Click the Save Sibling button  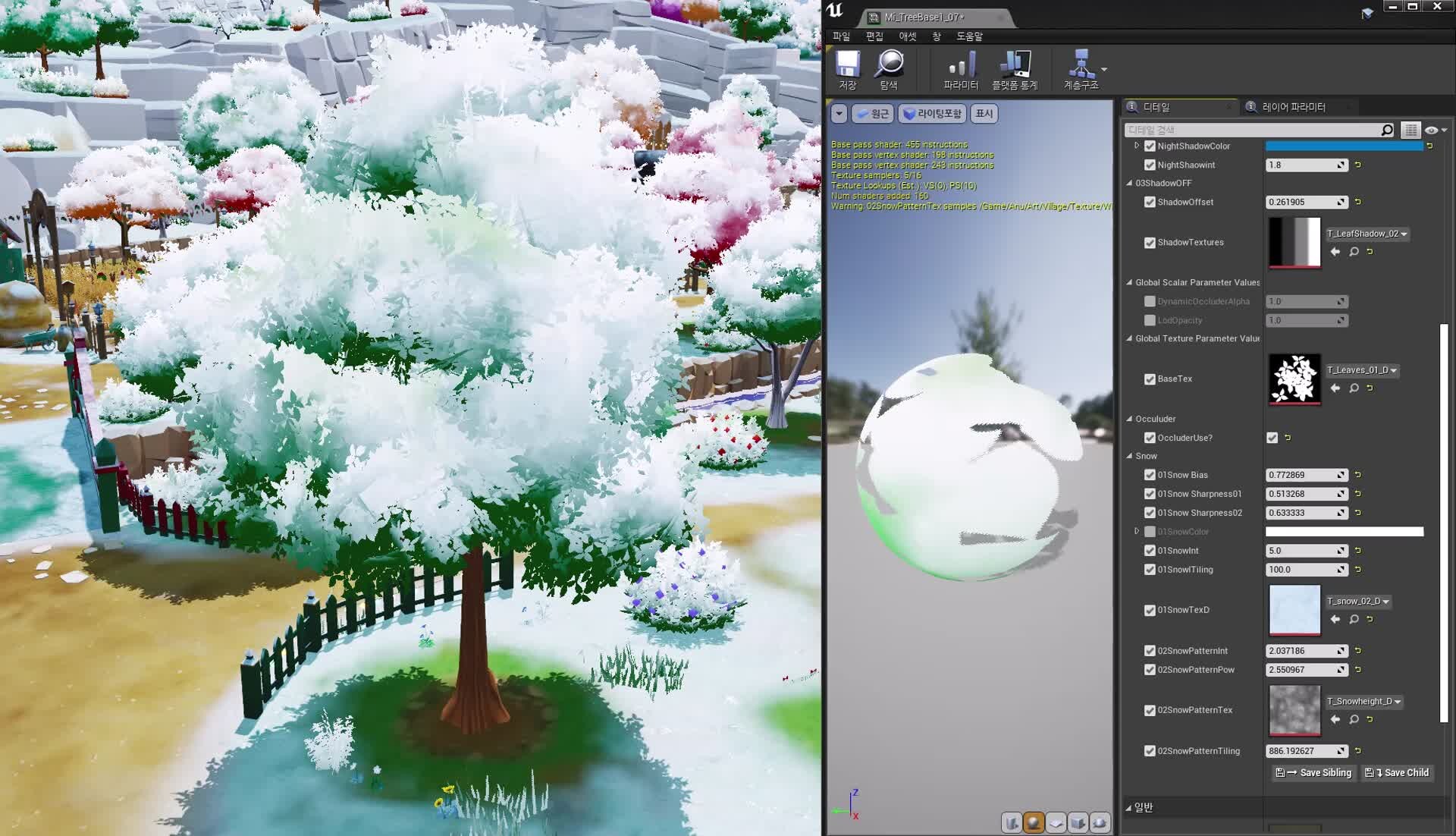click(x=1313, y=772)
